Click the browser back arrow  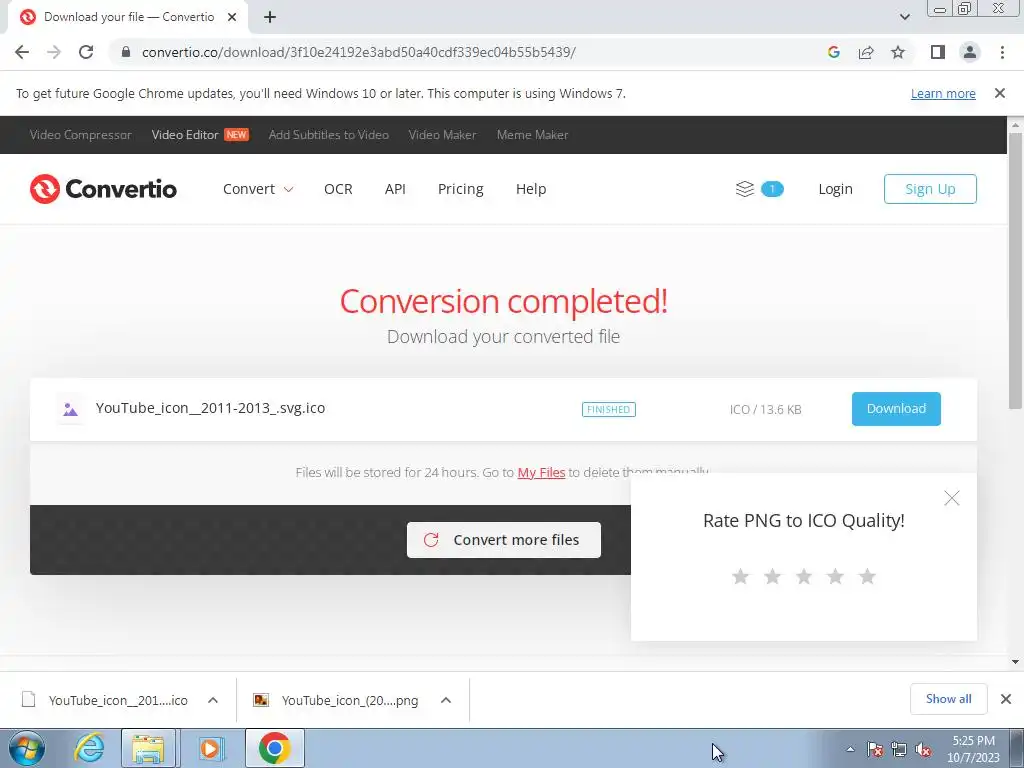point(22,52)
